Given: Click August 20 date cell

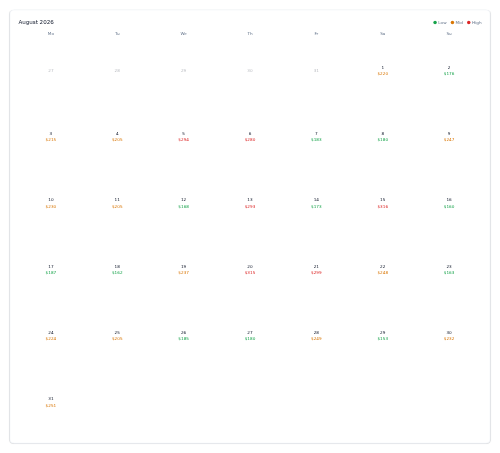Looking at the screenshot, I should (250, 269).
